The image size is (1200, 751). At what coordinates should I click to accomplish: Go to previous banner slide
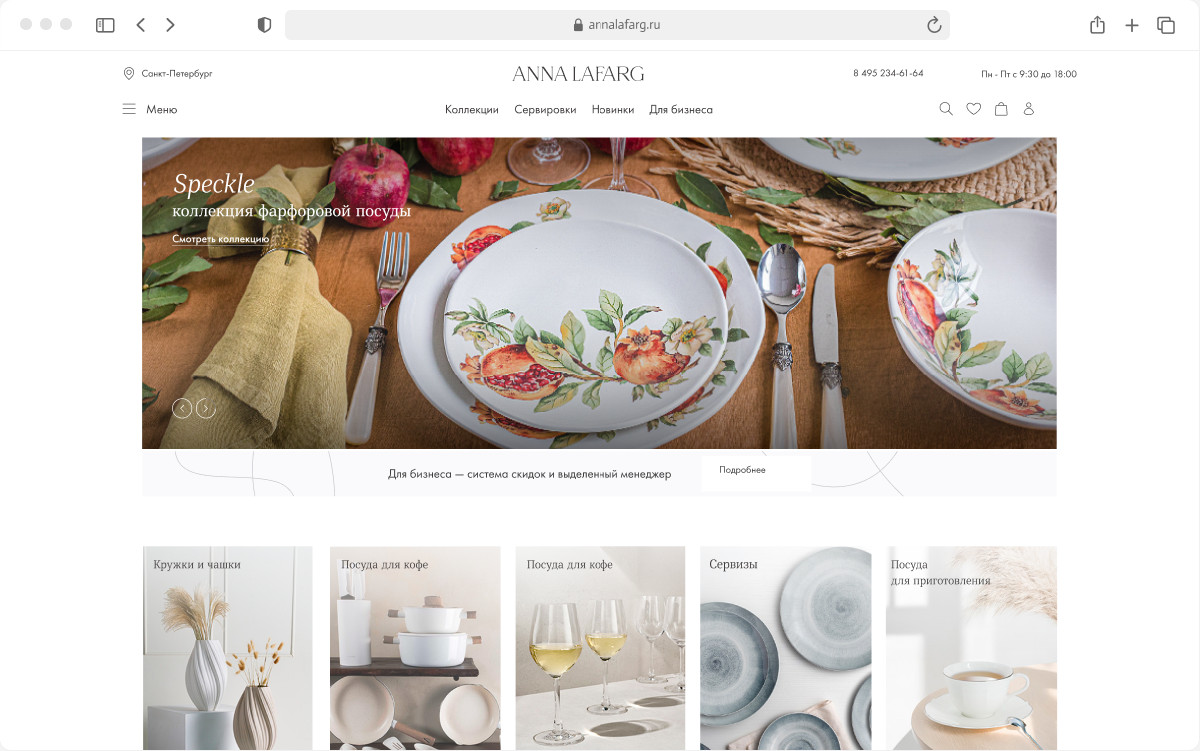182,408
